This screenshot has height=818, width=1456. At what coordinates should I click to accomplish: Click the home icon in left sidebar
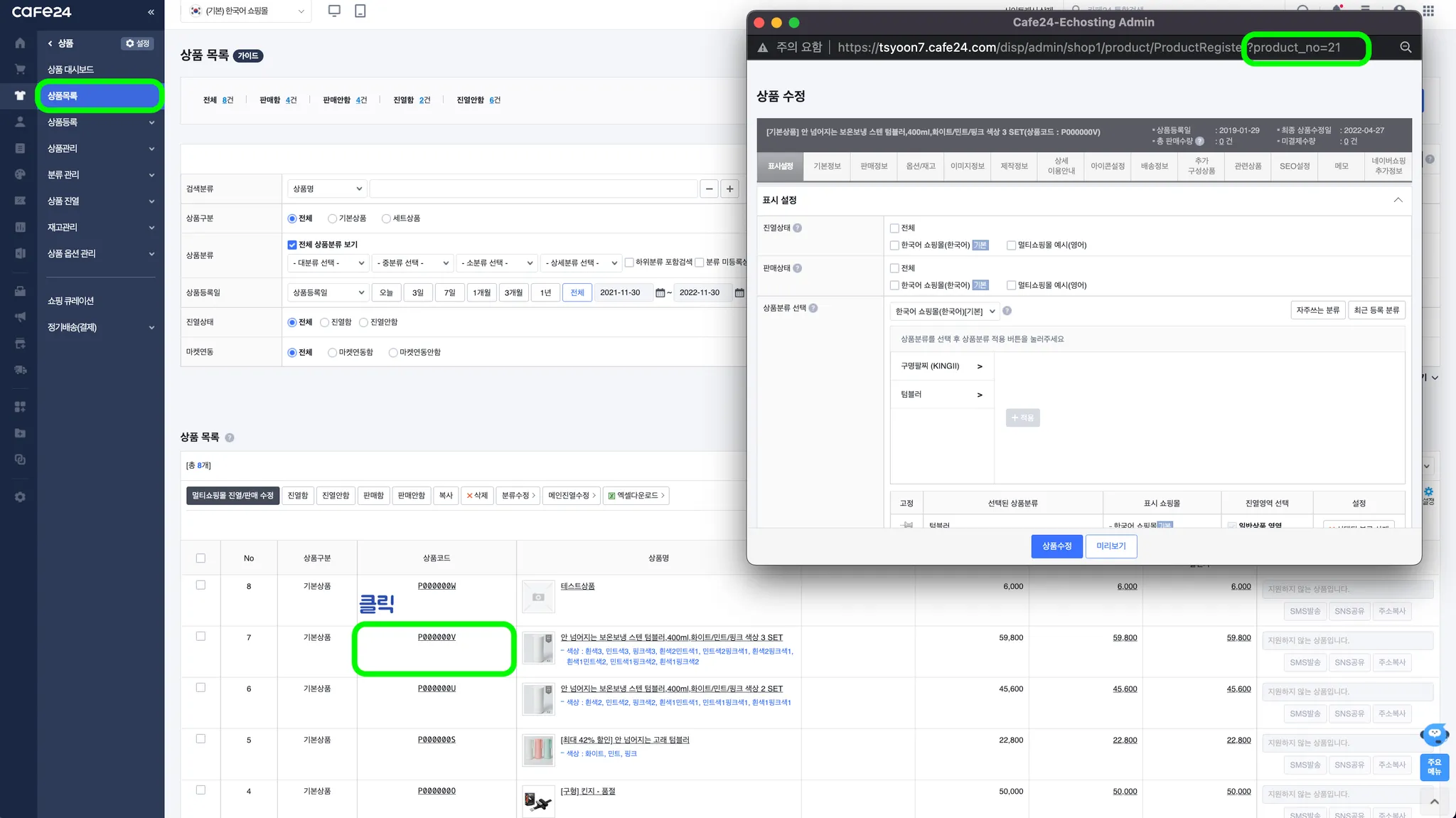coord(20,43)
